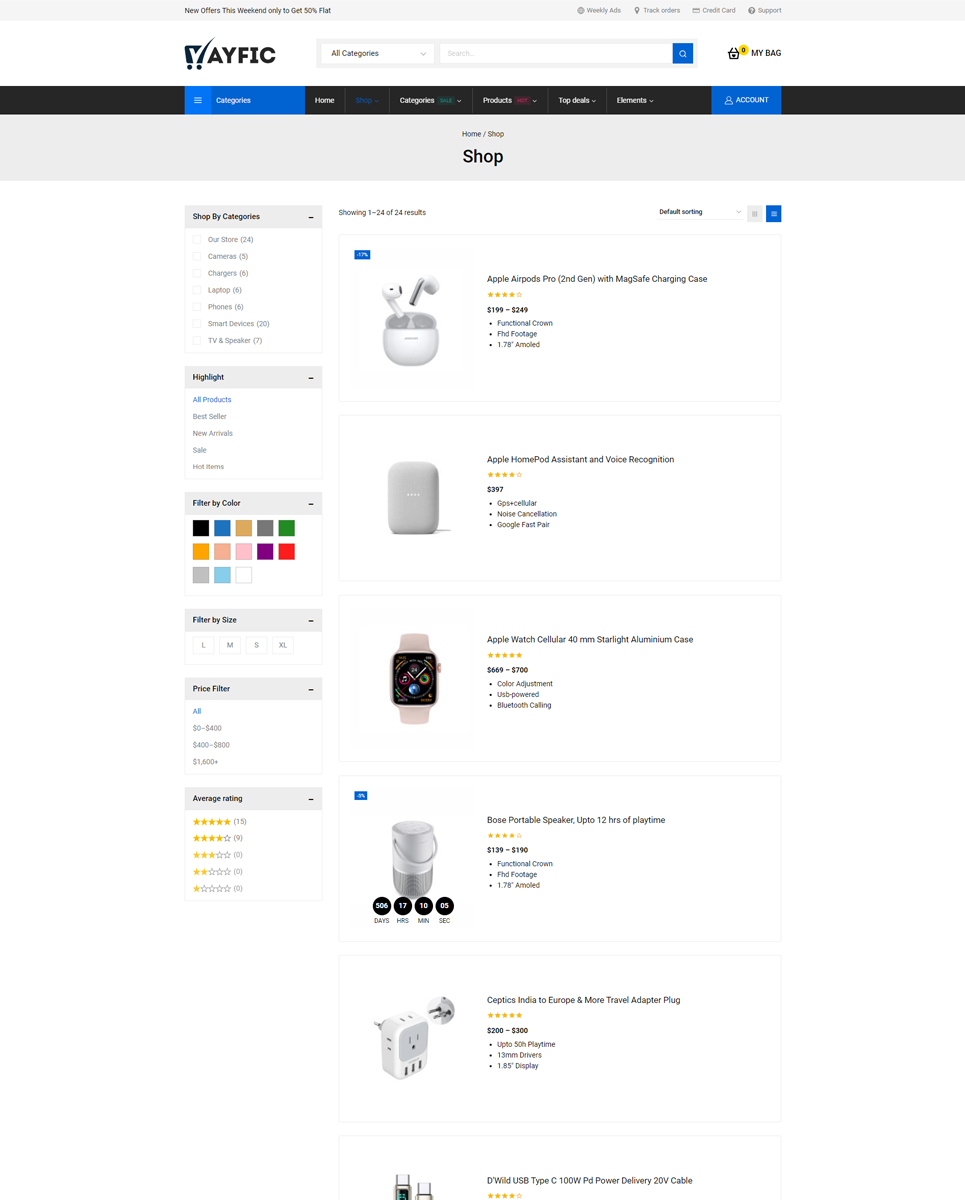Click into the Search input field

pyautogui.click(x=555, y=54)
